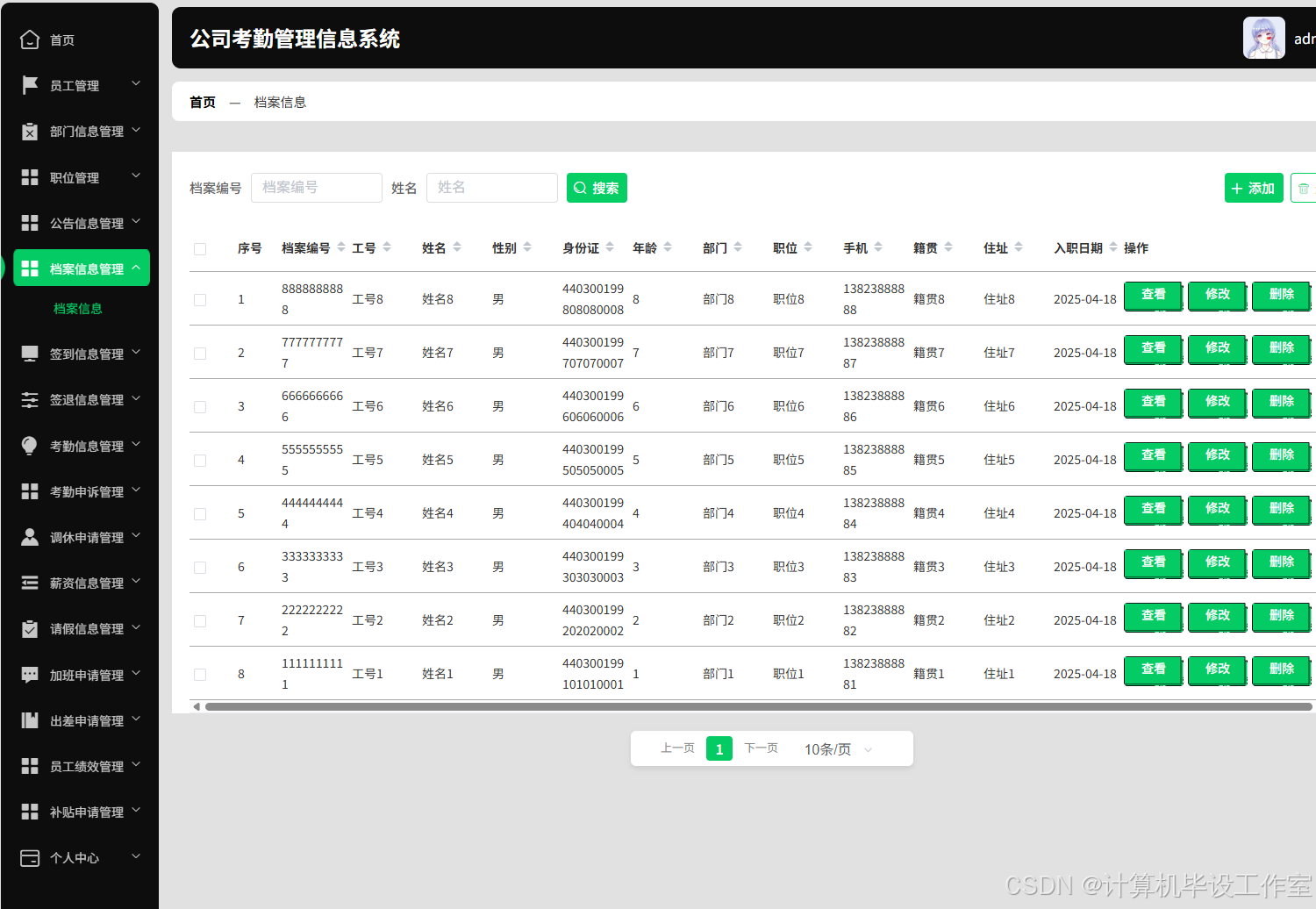Click 查看 for the 姓名8 row
This screenshot has width=1316, height=909.
1153,295
